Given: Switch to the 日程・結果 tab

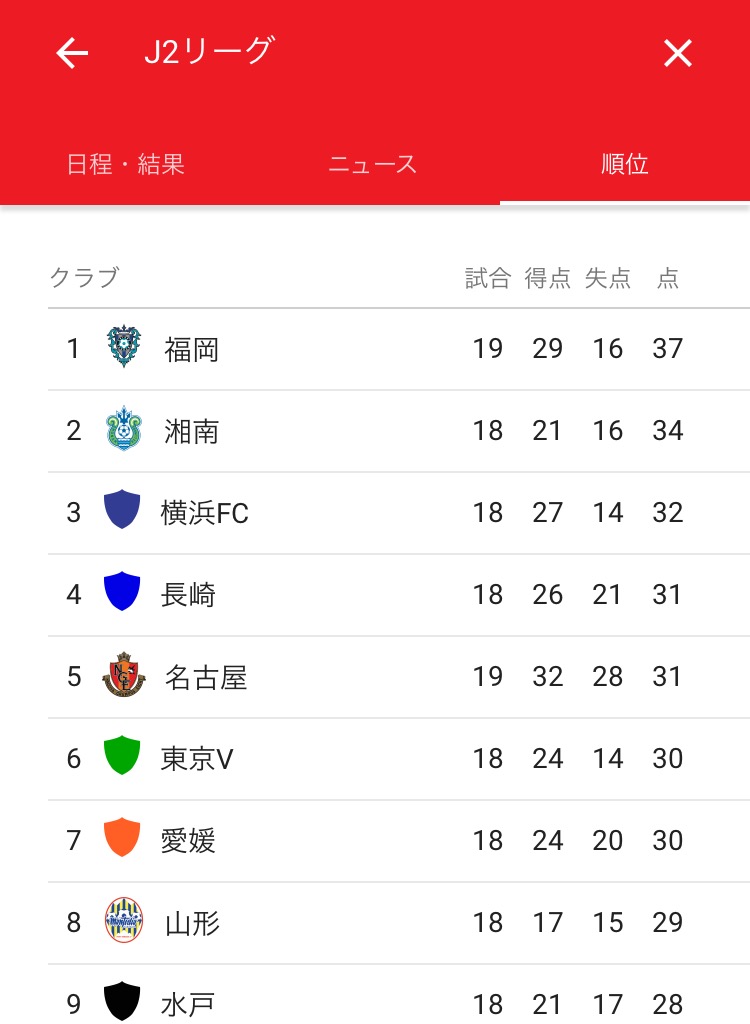Looking at the screenshot, I should tap(126, 165).
